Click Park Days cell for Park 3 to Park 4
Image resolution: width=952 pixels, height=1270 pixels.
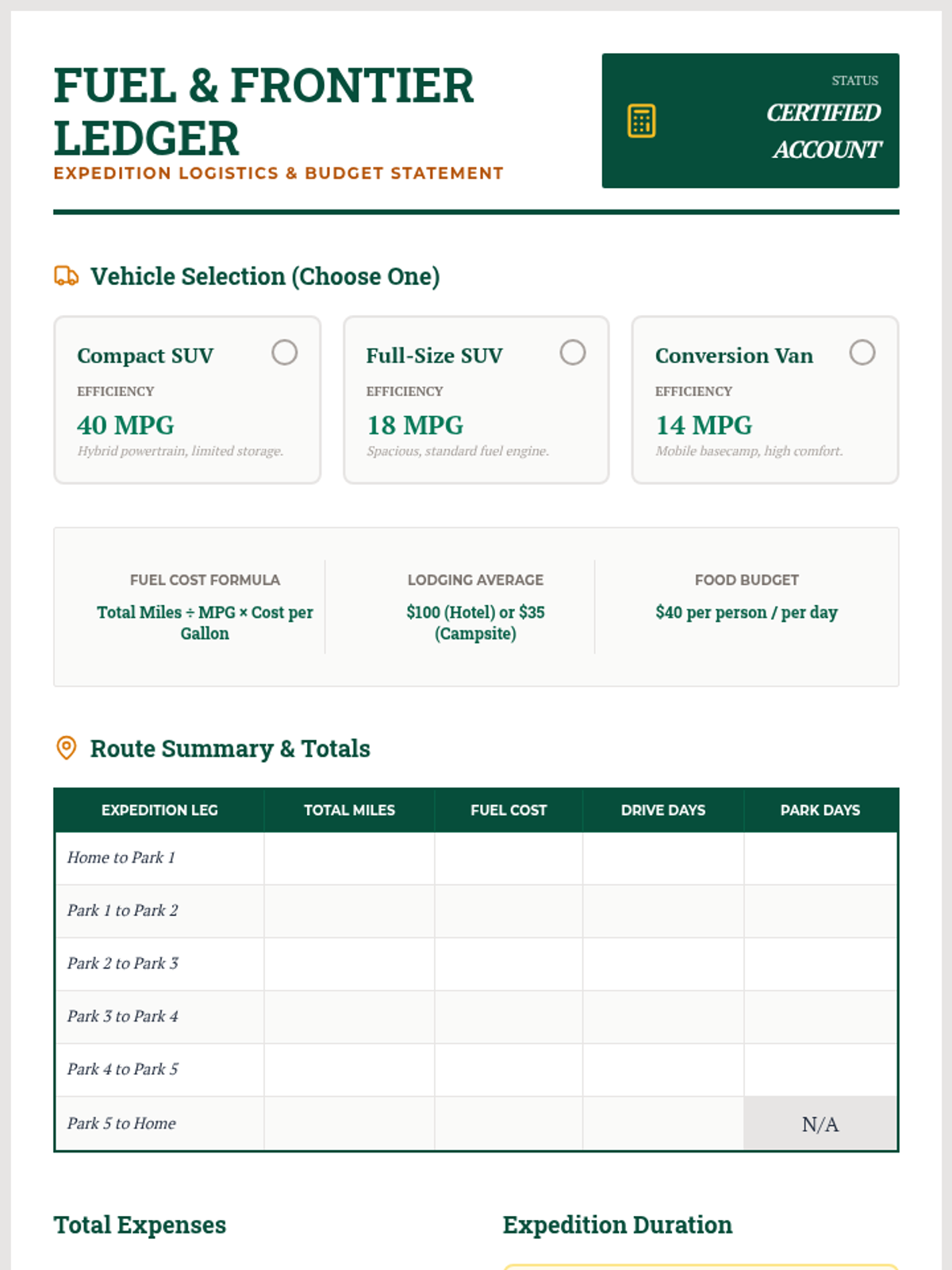(x=820, y=1017)
